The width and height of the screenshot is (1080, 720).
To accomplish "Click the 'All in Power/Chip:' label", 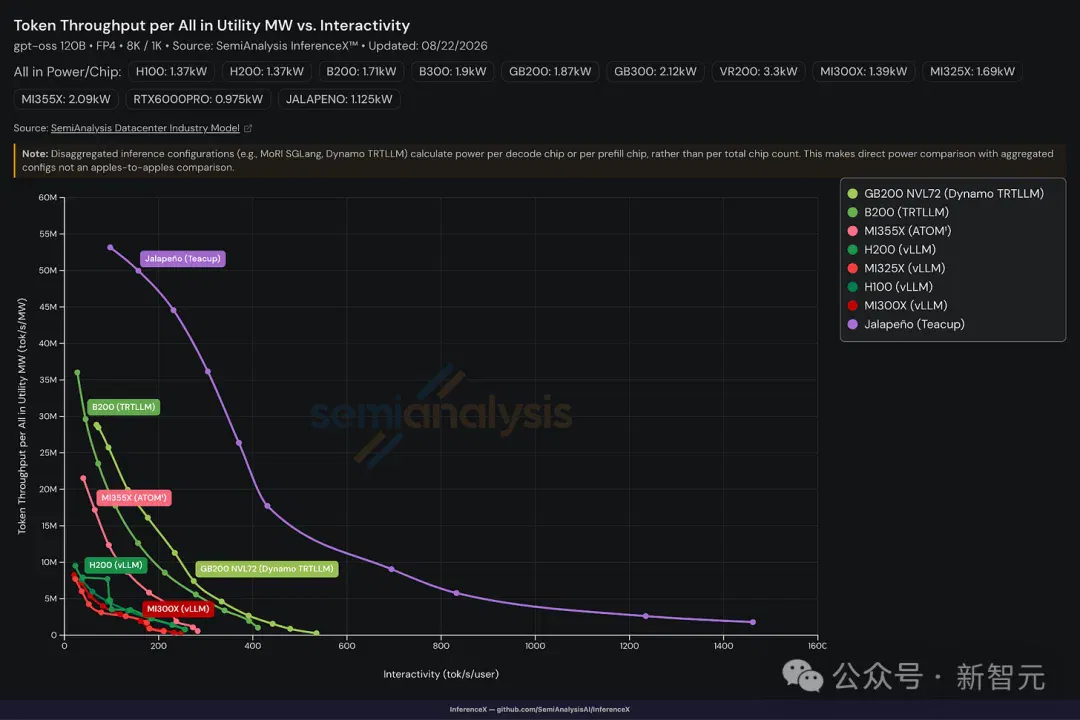I will point(68,72).
